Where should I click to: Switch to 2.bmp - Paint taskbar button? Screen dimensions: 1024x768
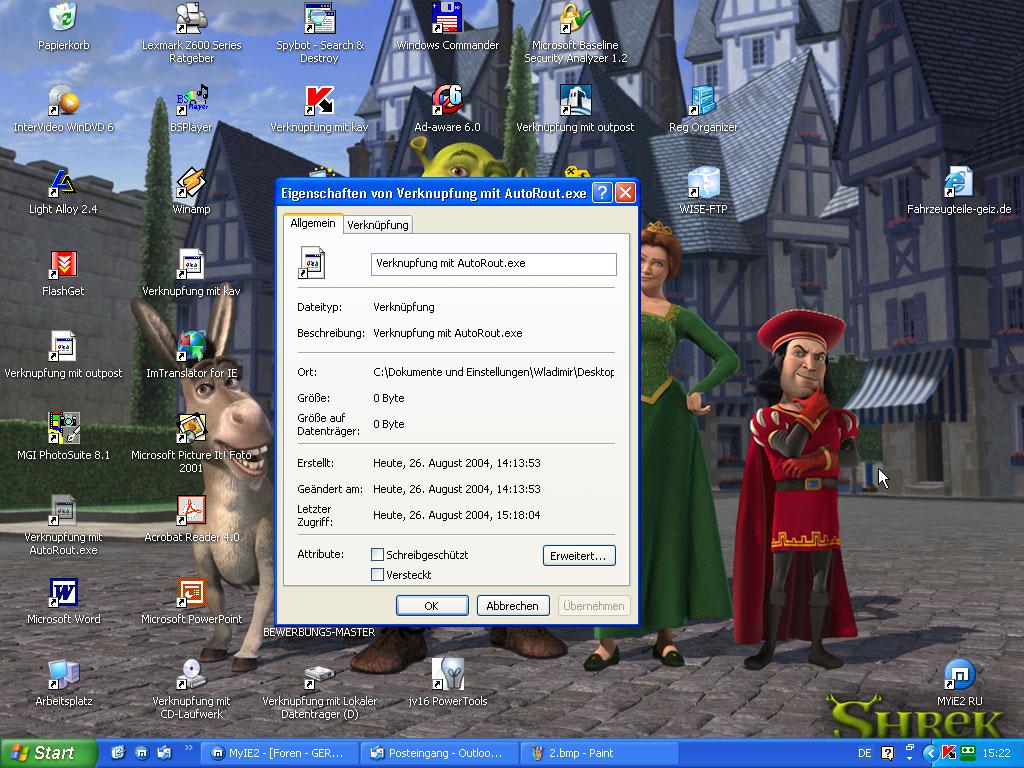coord(599,753)
